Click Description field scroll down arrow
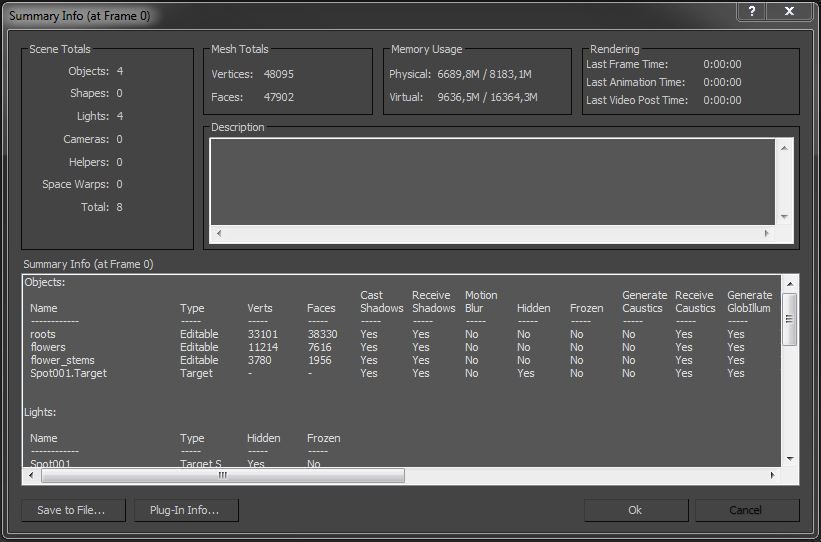The image size is (821, 542). point(784,216)
